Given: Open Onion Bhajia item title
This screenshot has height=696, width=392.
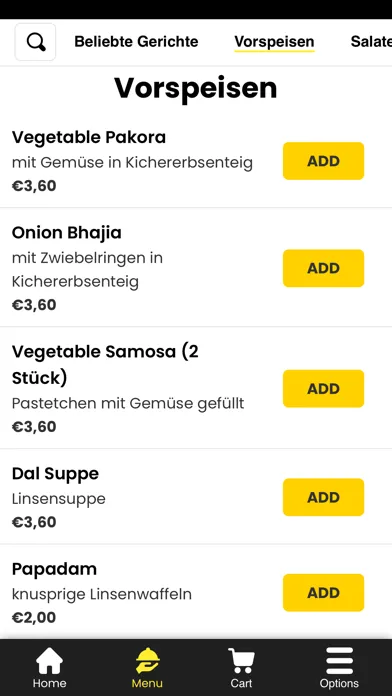Looking at the screenshot, I should coord(67,233).
